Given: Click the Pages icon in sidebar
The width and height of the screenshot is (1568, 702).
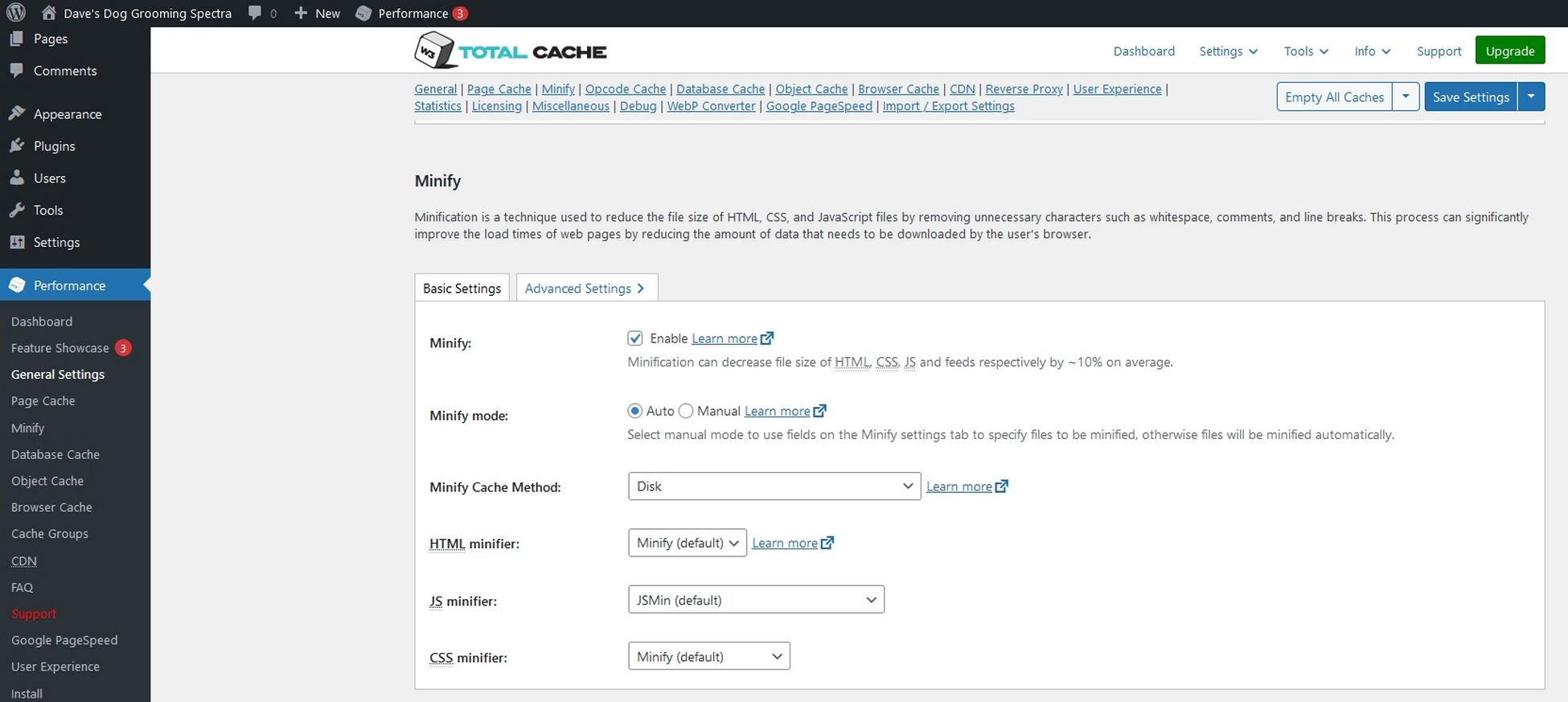Looking at the screenshot, I should click(17, 39).
